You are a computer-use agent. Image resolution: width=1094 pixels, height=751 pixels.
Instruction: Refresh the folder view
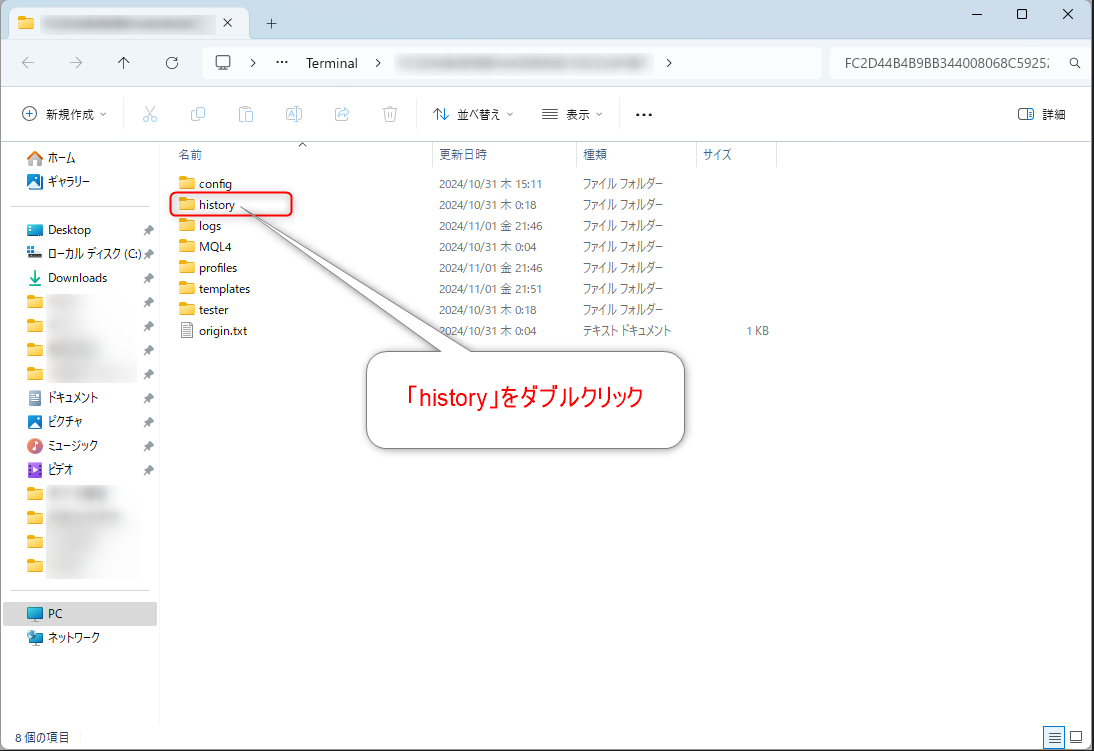pos(171,62)
